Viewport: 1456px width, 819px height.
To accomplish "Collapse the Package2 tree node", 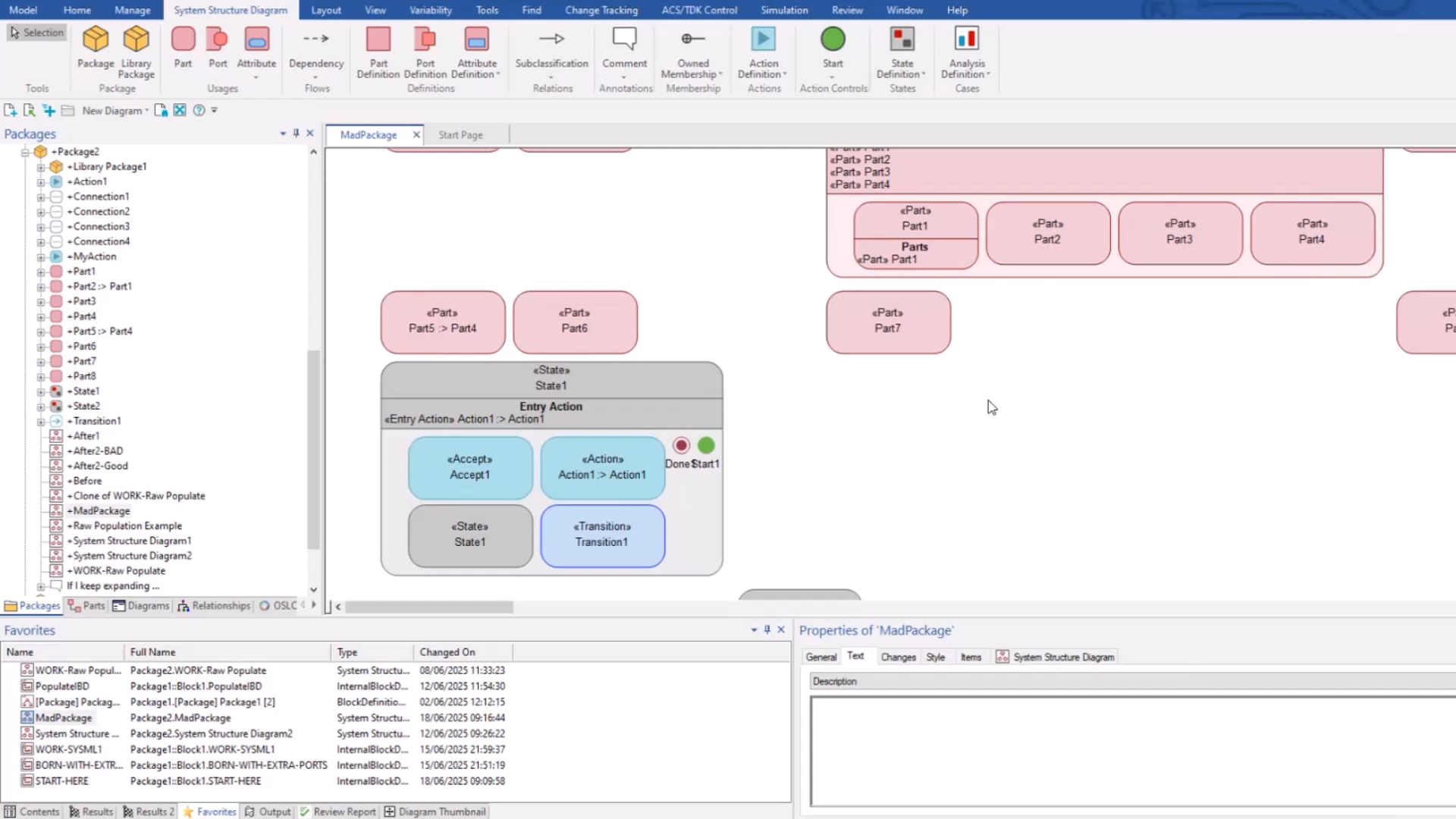I will click(25, 152).
